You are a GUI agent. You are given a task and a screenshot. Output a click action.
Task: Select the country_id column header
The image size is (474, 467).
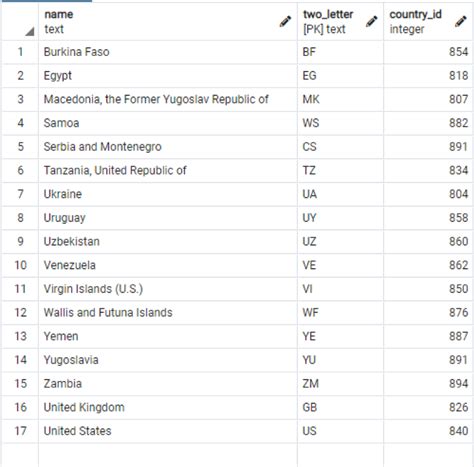[428, 22]
